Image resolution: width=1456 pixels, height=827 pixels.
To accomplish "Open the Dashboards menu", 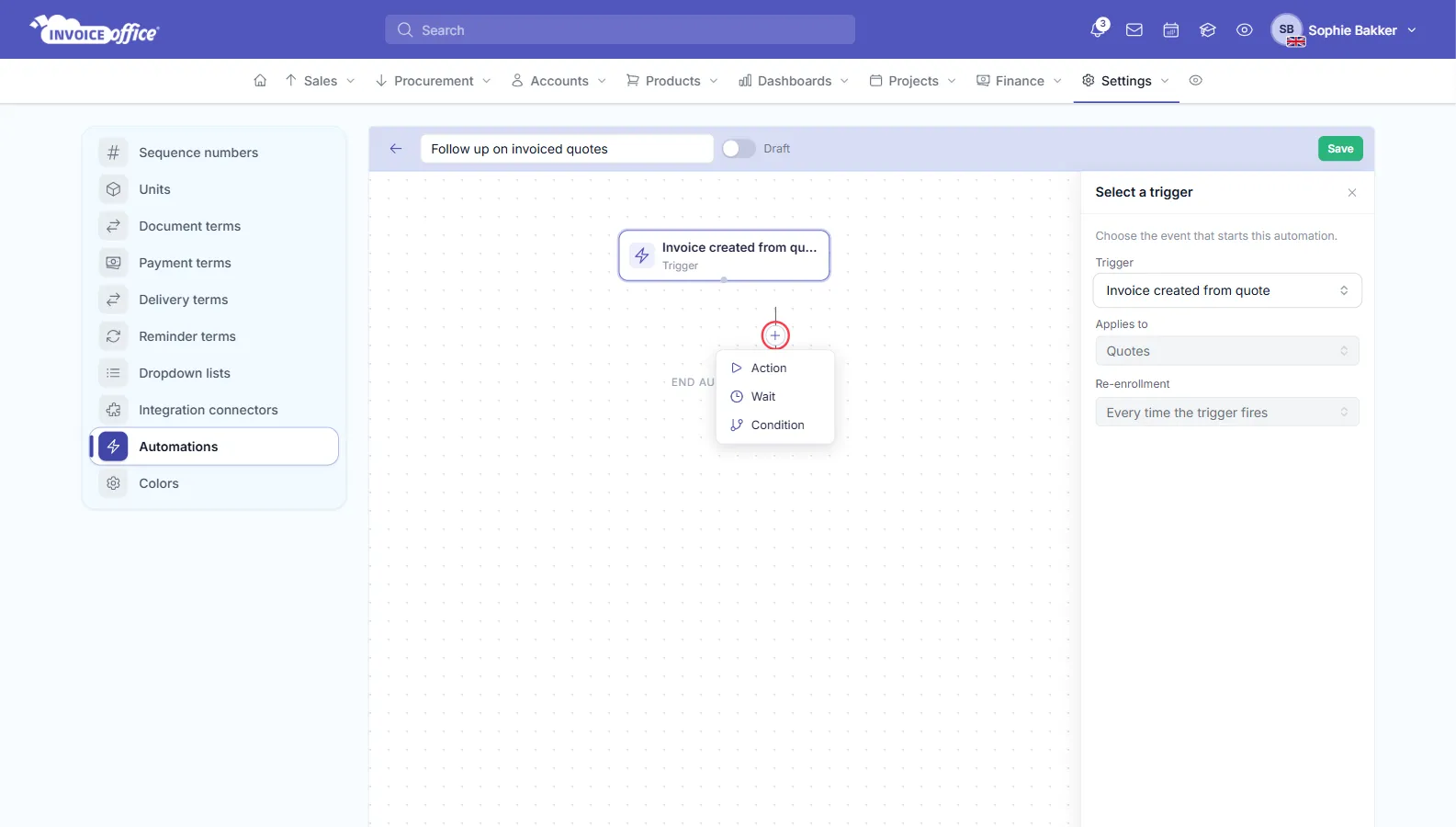I will 794,81.
